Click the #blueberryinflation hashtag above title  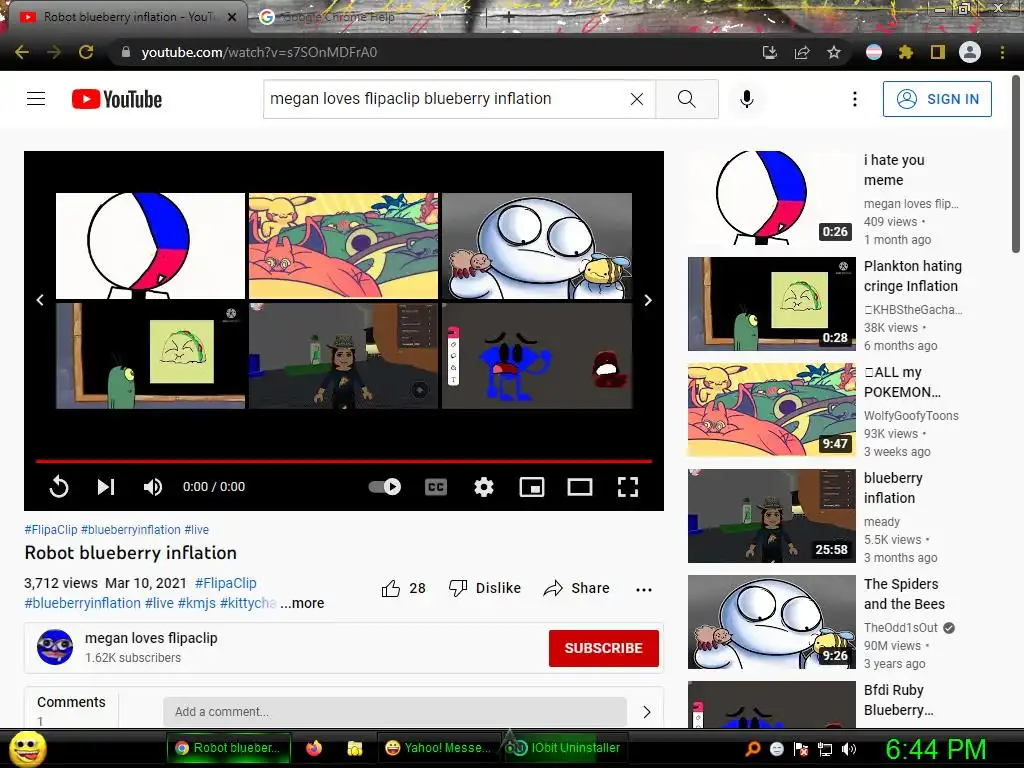pyautogui.click(x=131, y=530)
